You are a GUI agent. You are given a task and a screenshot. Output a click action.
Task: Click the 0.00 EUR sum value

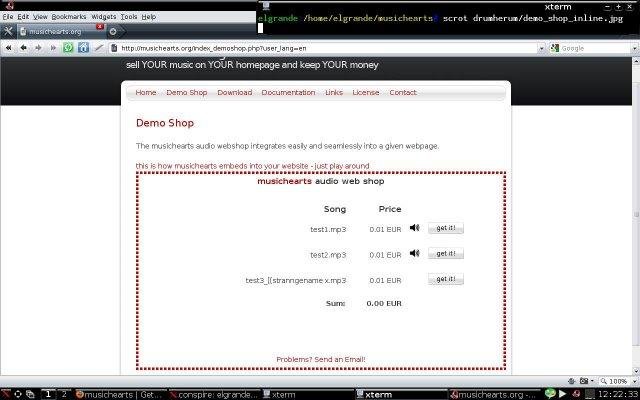pos(384,304)
